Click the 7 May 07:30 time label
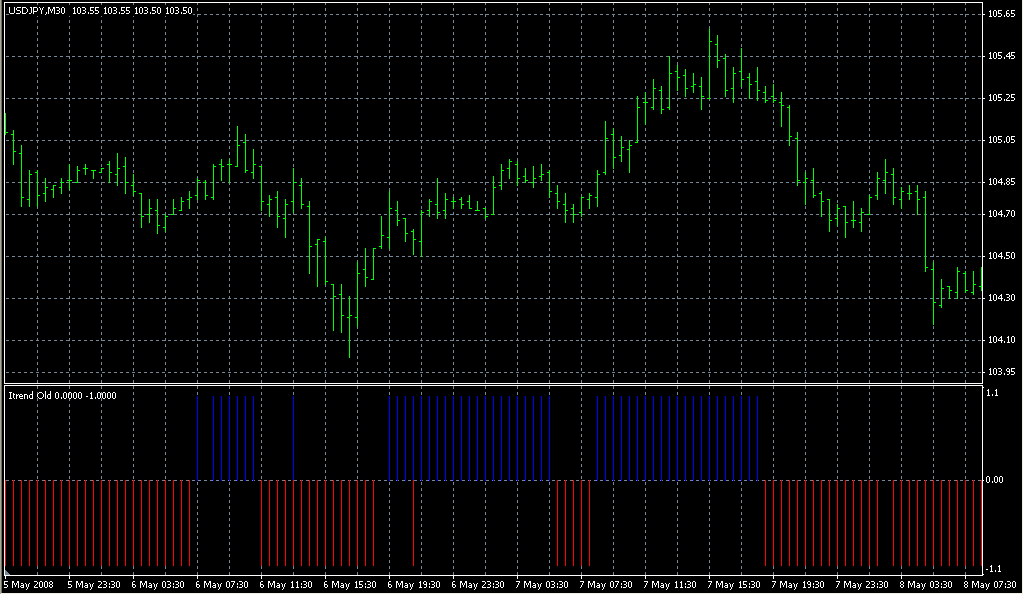Screen dimensions: 1024x594 click(606, 585)
